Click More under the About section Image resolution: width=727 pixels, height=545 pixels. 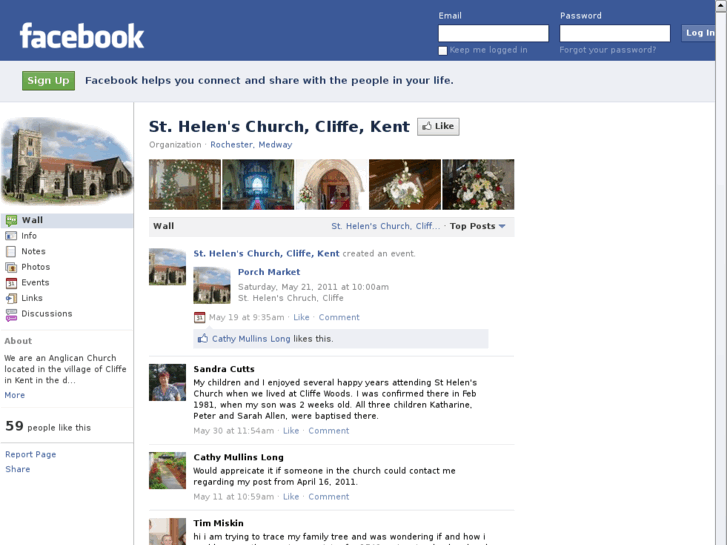14,395
